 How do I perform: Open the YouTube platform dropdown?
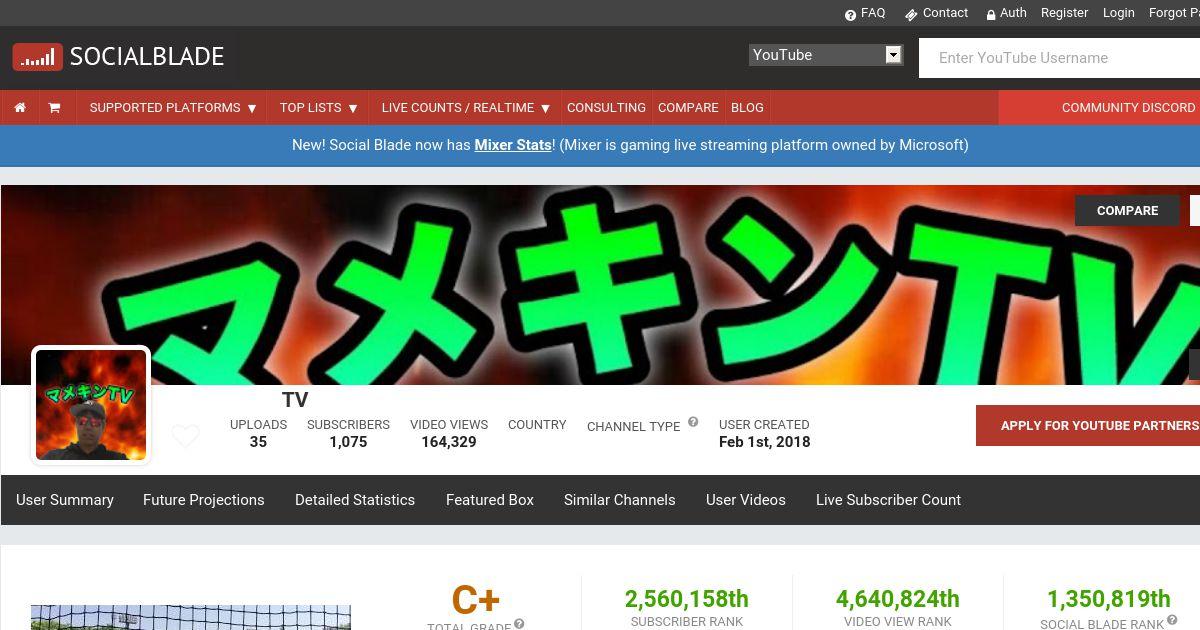(826, 55)
